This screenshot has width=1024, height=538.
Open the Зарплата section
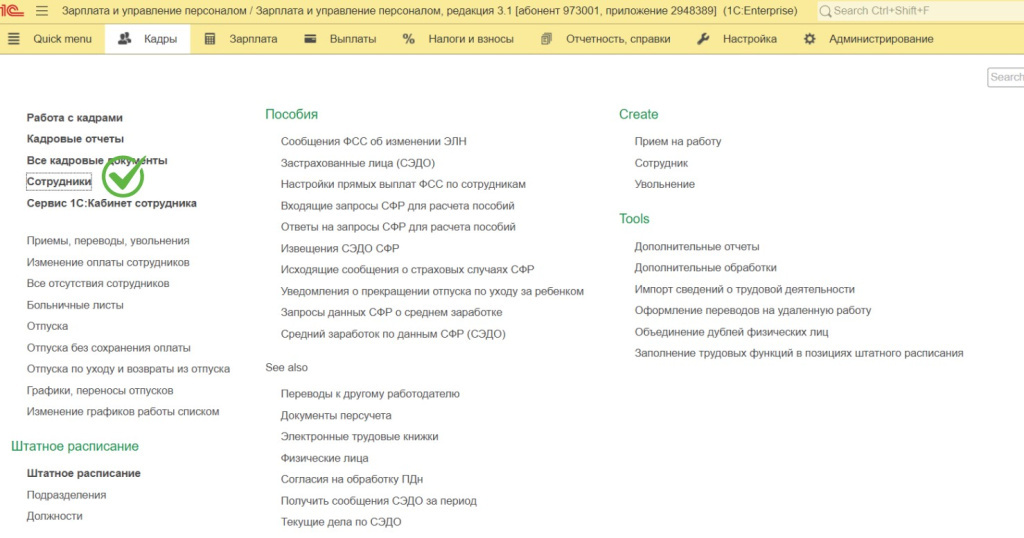pos(253,39)
